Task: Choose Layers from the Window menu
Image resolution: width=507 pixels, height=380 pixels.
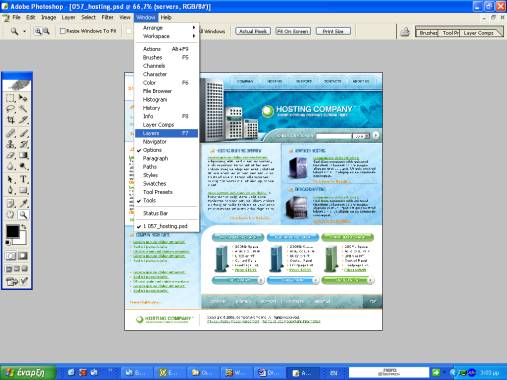Action: click(x=166, y=133)
